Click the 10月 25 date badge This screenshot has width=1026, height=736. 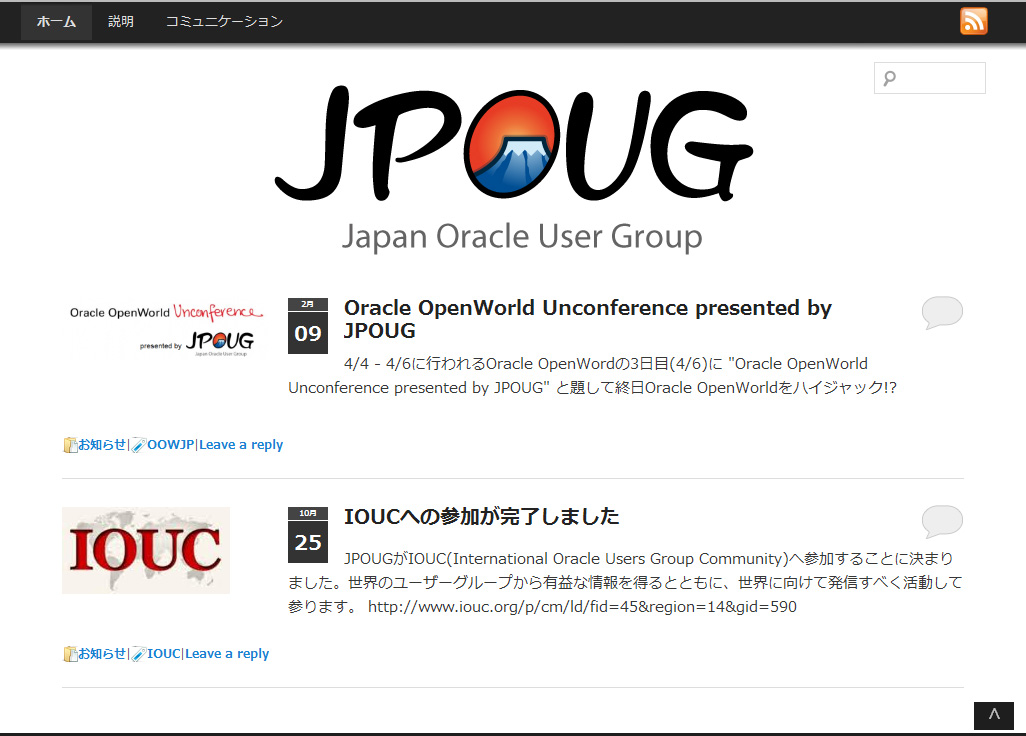[x=308, y=534]
